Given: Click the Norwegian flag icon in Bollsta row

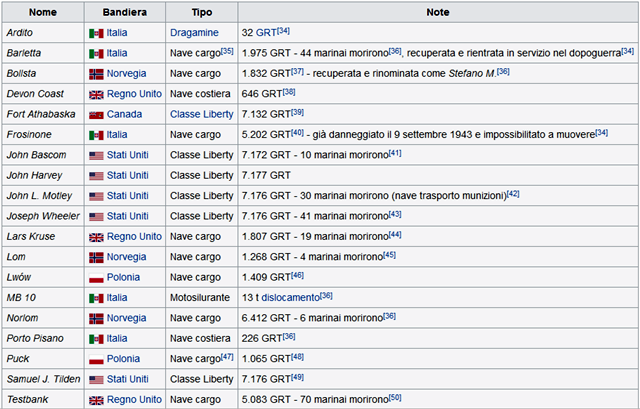Looking at the screenshot, I should 96,74.
